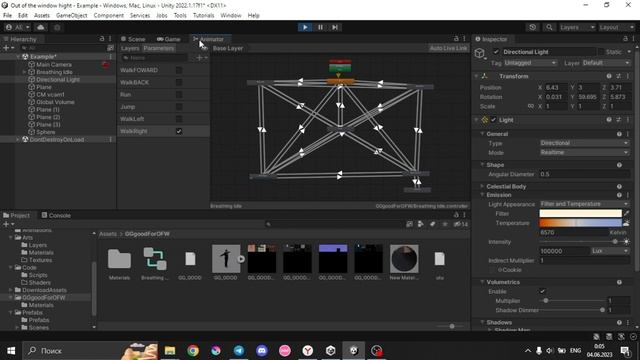
Task: Open the Unity cloud services icon
Action: tap(40, 27)
